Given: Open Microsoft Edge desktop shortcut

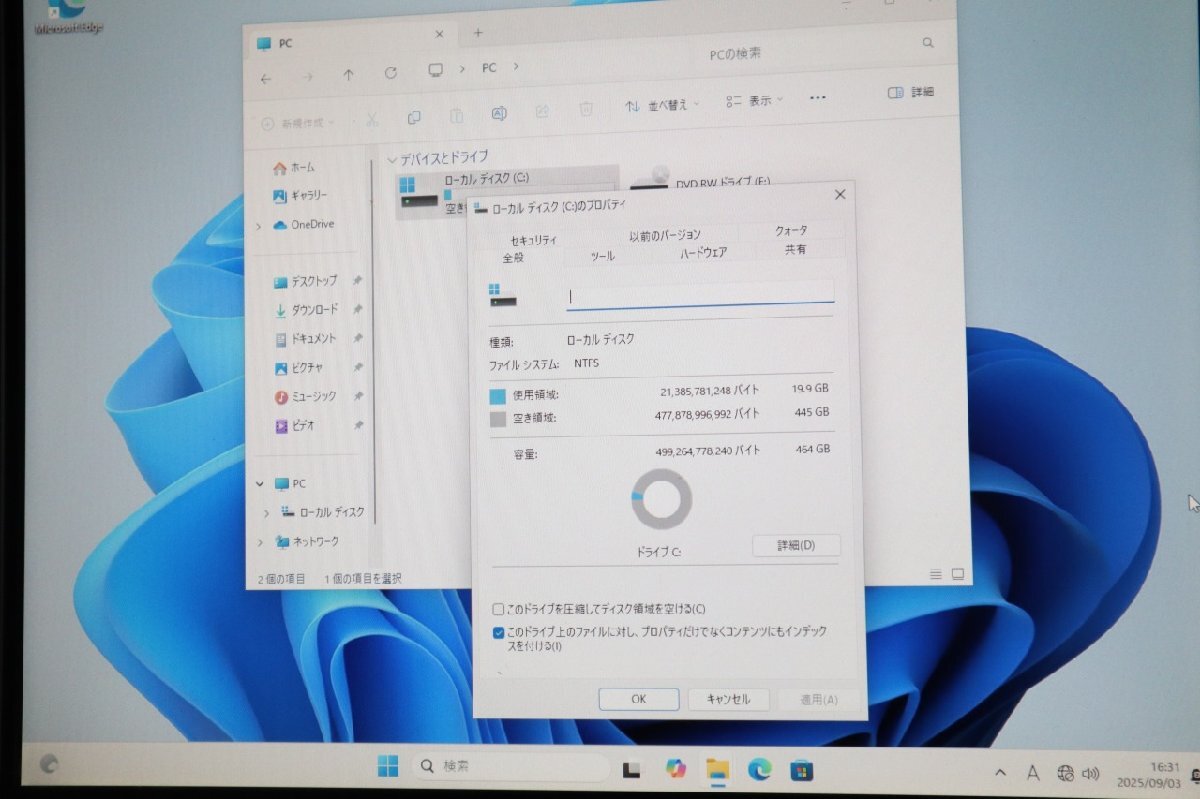Looking at the screenshot, I should (x=67, y=17).
